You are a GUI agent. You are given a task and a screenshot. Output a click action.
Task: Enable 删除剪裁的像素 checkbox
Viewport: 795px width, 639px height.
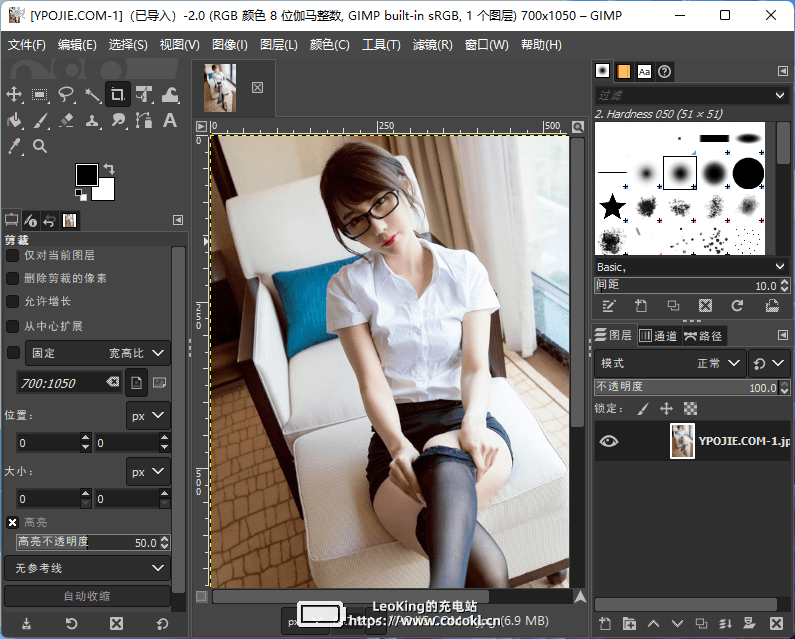pos(13,278)
